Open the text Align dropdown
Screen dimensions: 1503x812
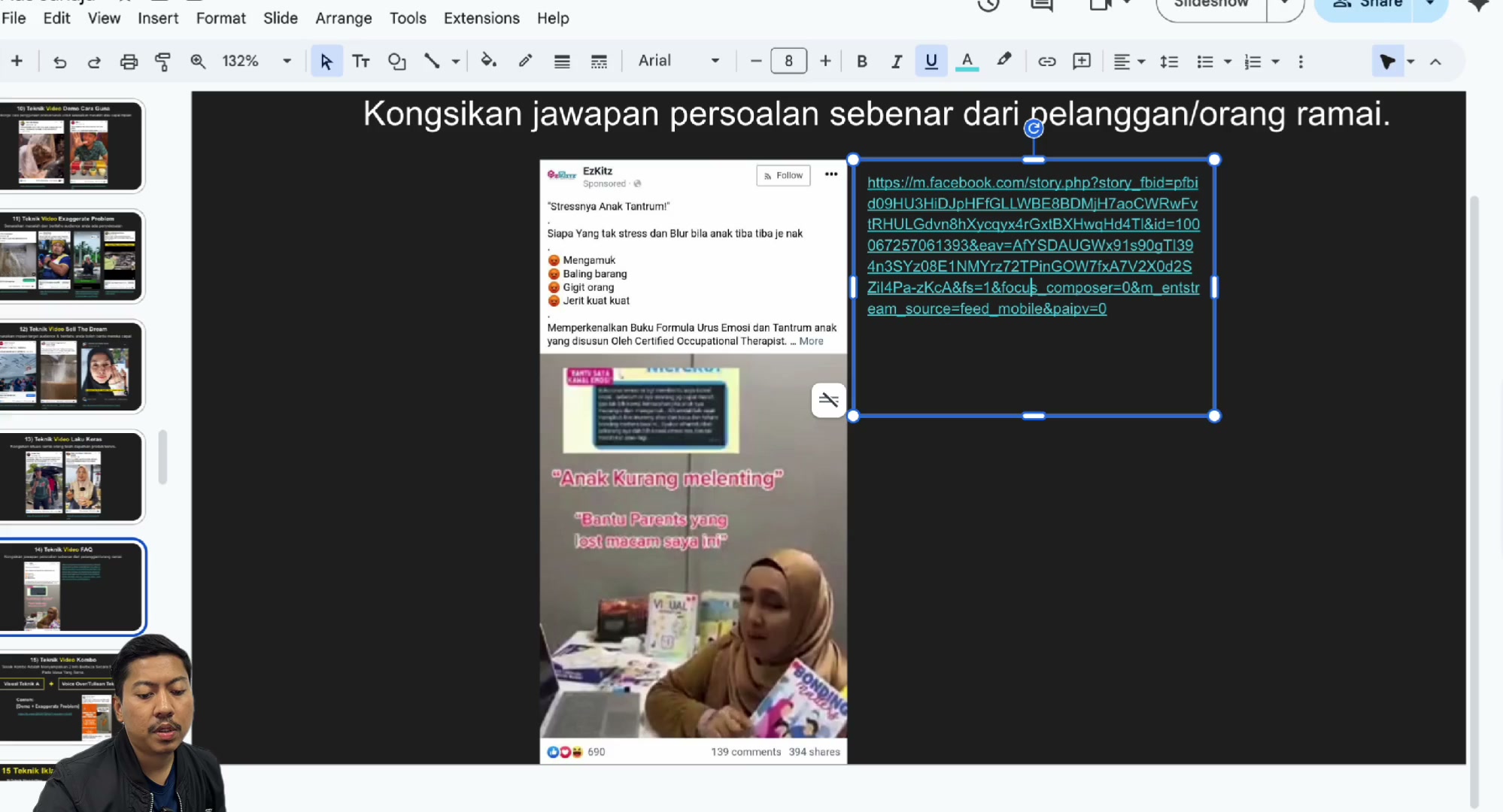pos(1128,62)
